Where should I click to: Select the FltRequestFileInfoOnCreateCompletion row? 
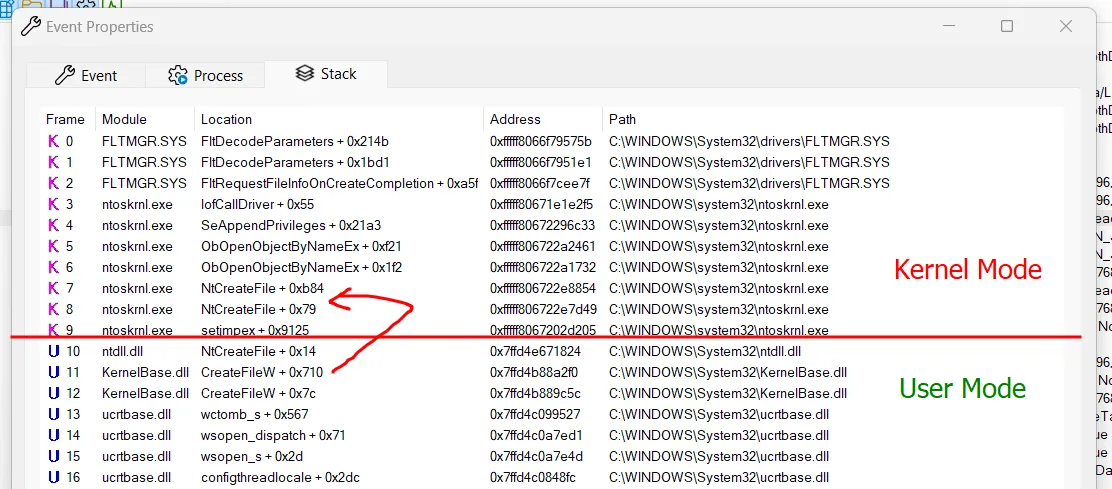point(339,183)
